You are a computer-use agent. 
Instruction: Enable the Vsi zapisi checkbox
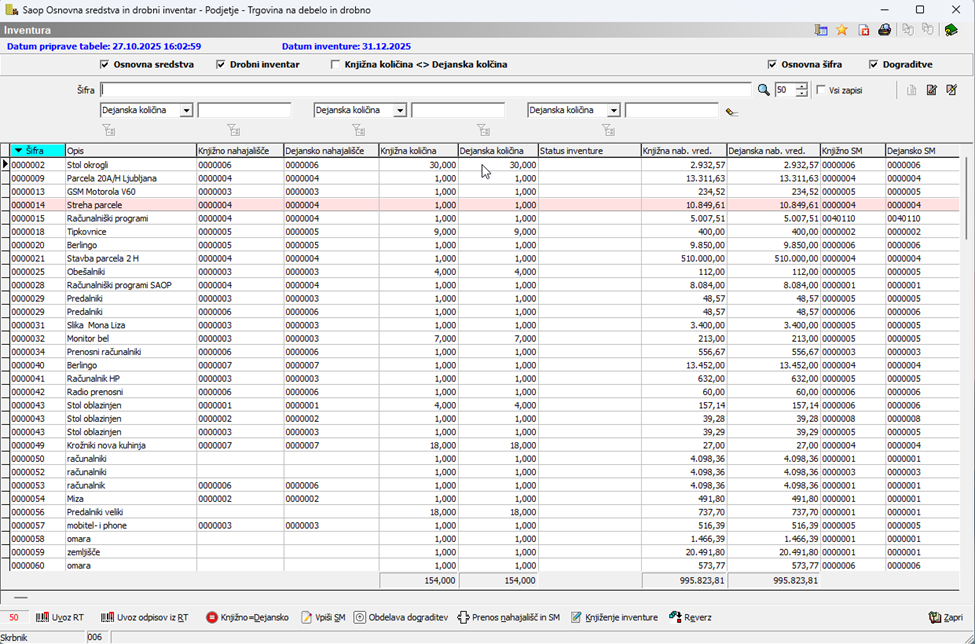coord(821,90)
